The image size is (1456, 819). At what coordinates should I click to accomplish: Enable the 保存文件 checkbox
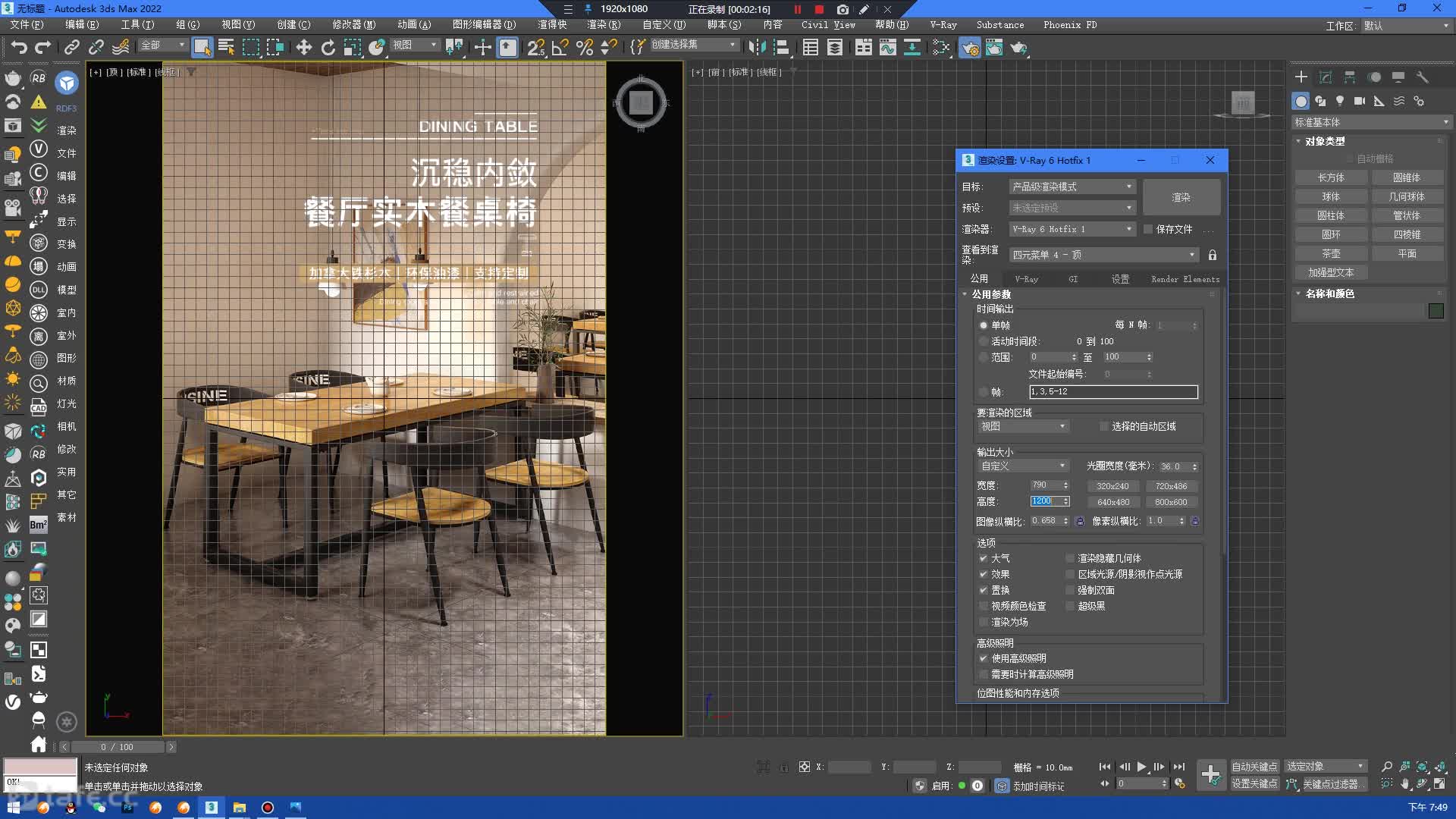click(1148, 229)
